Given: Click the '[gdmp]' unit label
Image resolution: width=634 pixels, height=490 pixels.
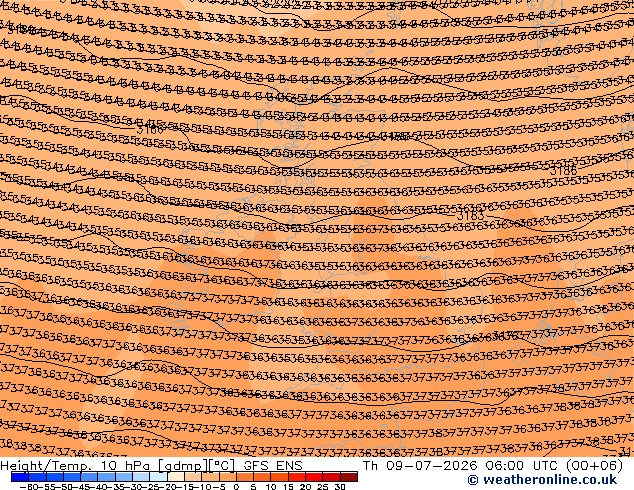Looking at the screenshot, I should [184, 466].
